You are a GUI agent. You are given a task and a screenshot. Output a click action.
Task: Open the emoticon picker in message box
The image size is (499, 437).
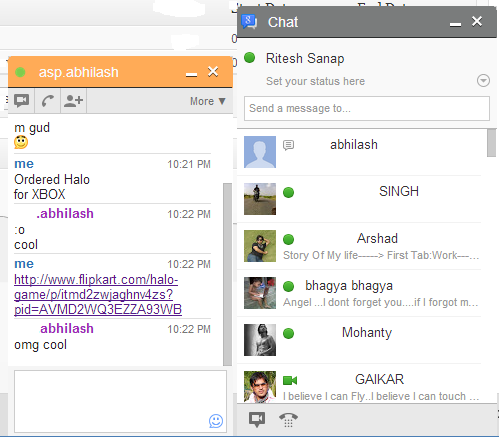(216, 421)
